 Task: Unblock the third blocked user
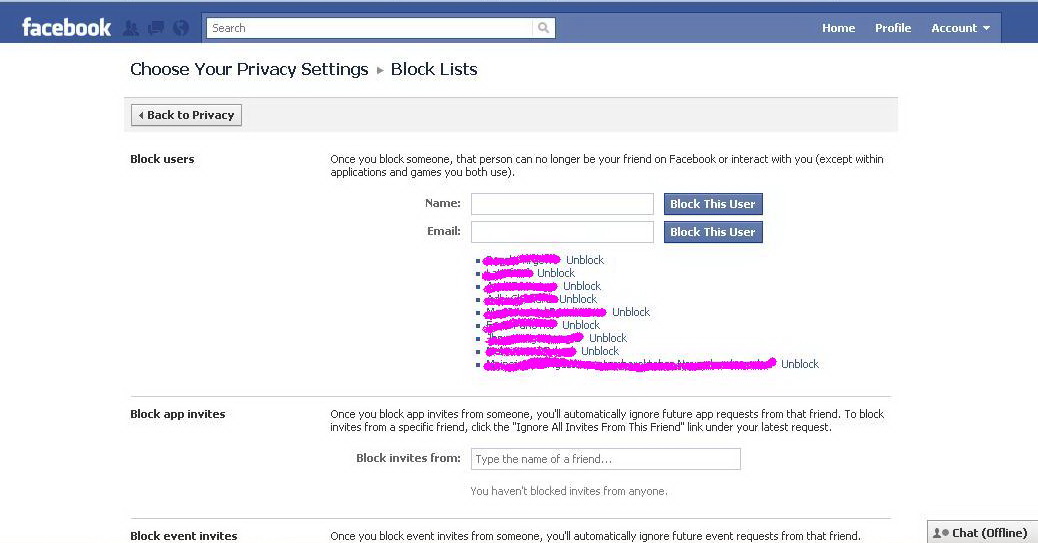tap(582, 286)
